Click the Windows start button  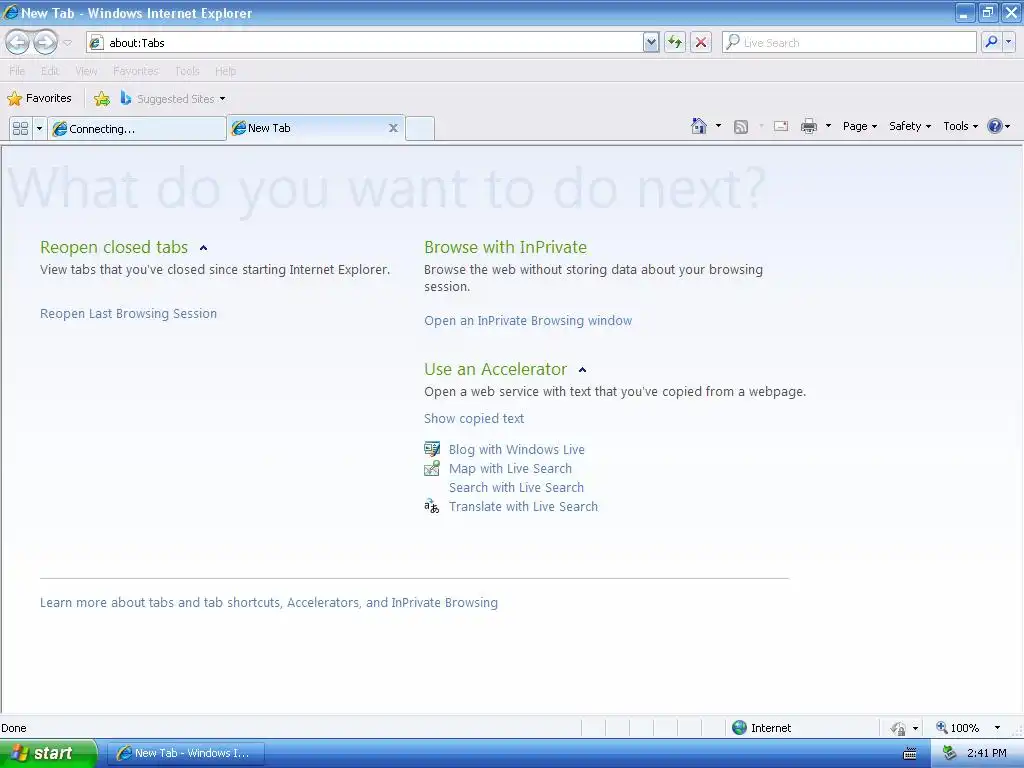[x=48, y=753]
